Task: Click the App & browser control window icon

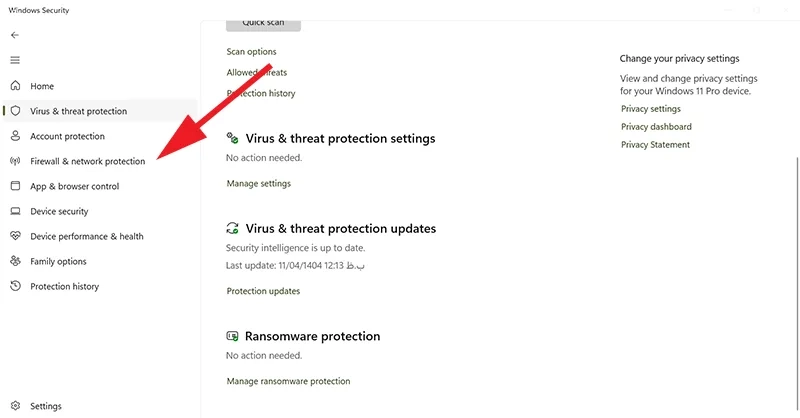Action: coord(15,186)
